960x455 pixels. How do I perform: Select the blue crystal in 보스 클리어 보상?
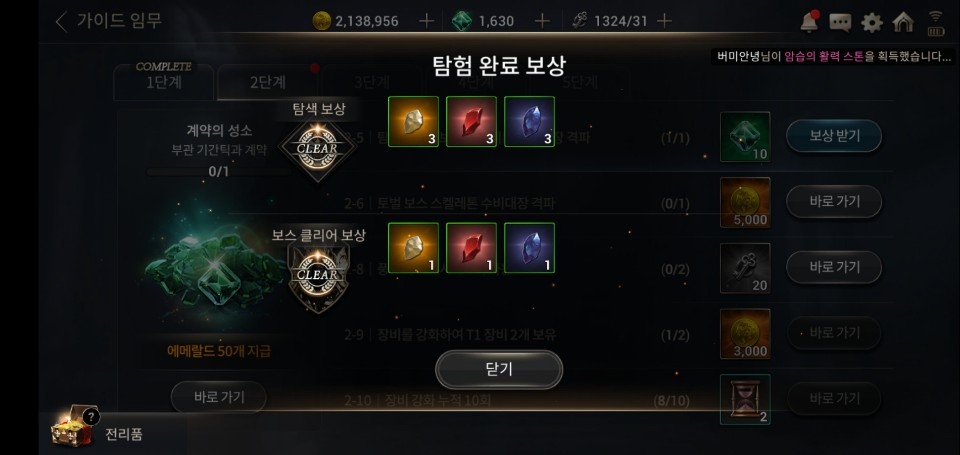point(530,247)
